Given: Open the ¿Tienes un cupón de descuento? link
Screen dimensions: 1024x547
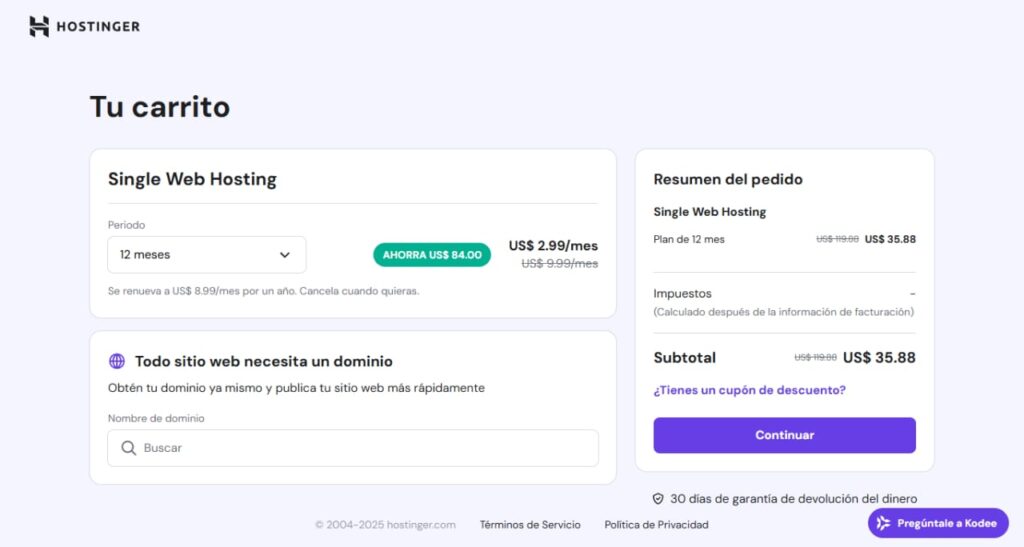Looking at the screenshot, I should (x=749, y=390).
